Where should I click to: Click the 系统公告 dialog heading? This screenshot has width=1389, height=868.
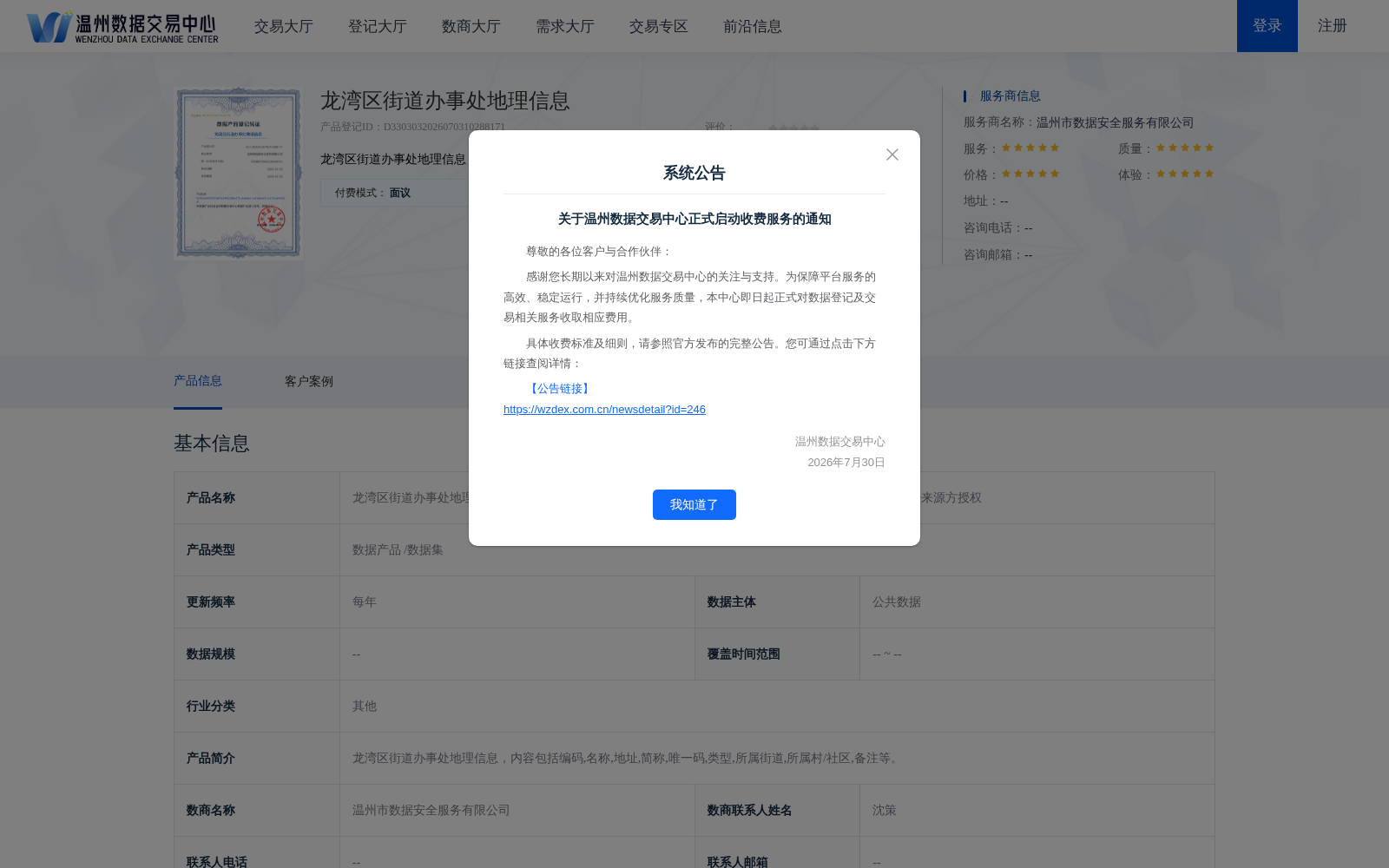[694, 173]
